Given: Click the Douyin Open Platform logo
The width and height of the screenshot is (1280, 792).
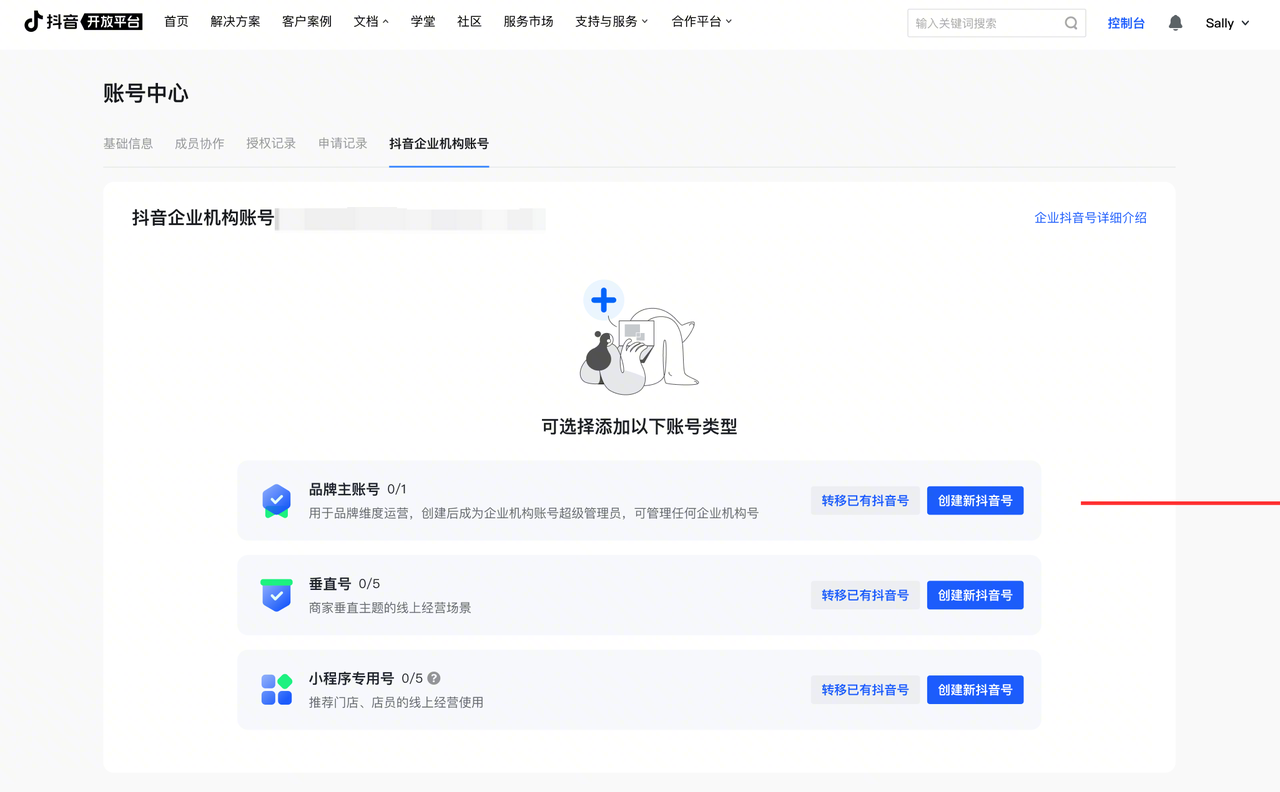Looking at the screenshot, I should (x=83, y=22).
